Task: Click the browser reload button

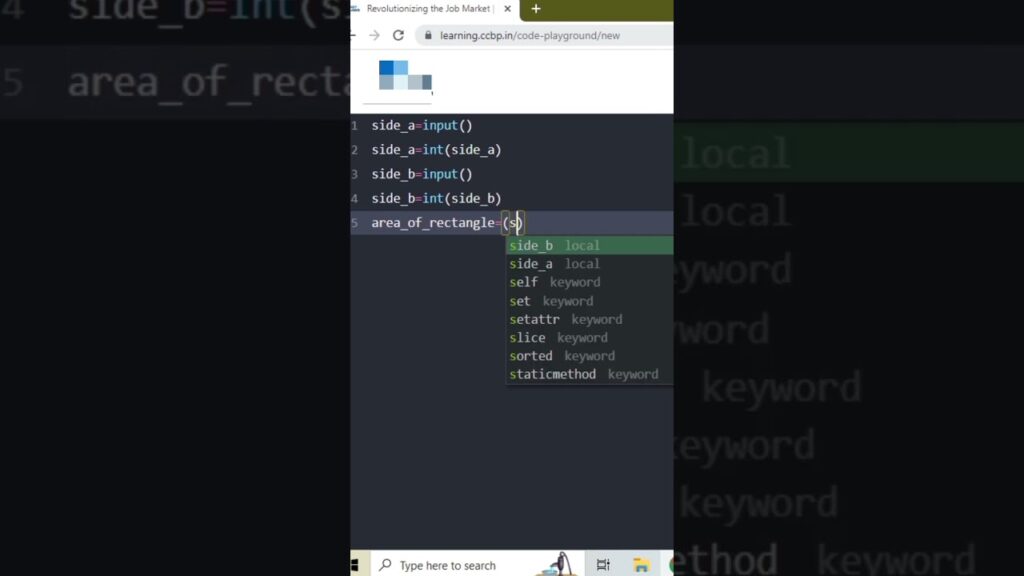Action: click(398, 35)
